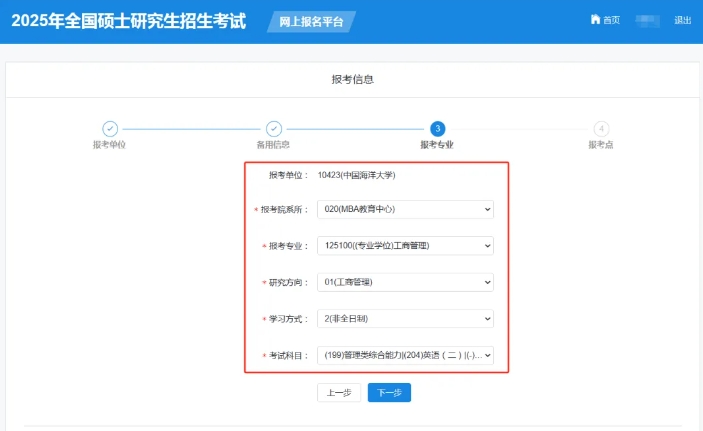This screenshot has width=703, height=431.
Task: Select the 备用信息 step label
Action: 273,145
